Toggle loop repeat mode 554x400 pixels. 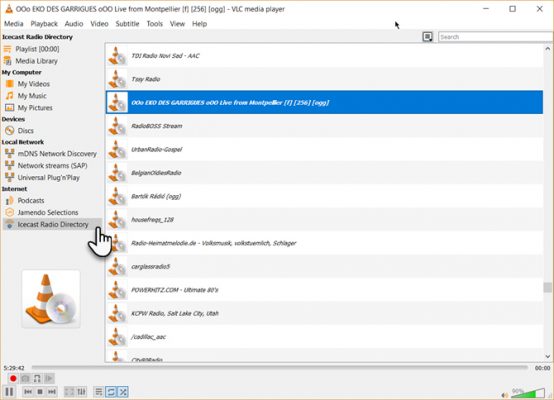point(111,392)
